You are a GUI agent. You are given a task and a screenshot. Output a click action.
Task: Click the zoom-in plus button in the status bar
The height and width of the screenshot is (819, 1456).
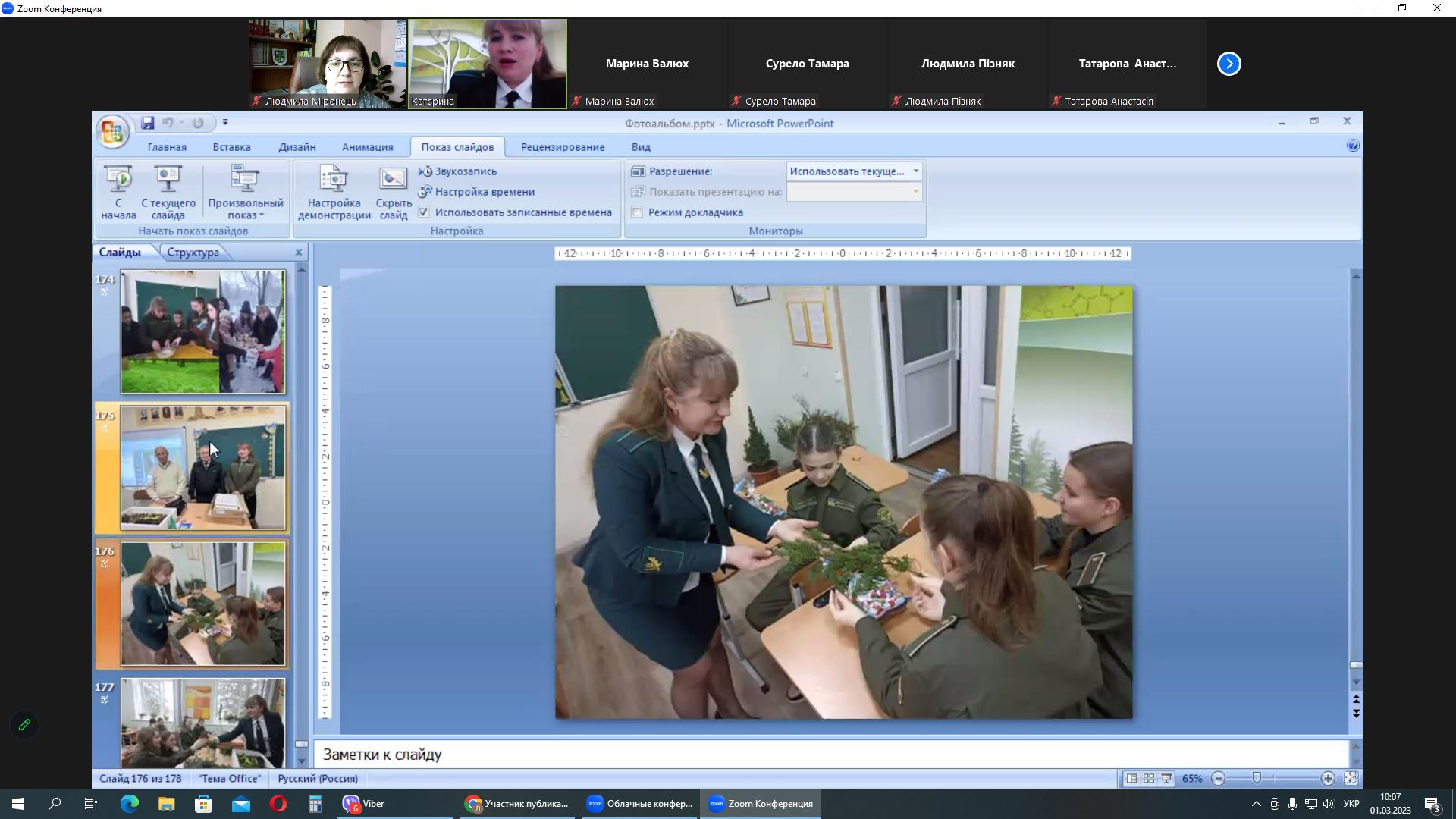(1327, 779)
